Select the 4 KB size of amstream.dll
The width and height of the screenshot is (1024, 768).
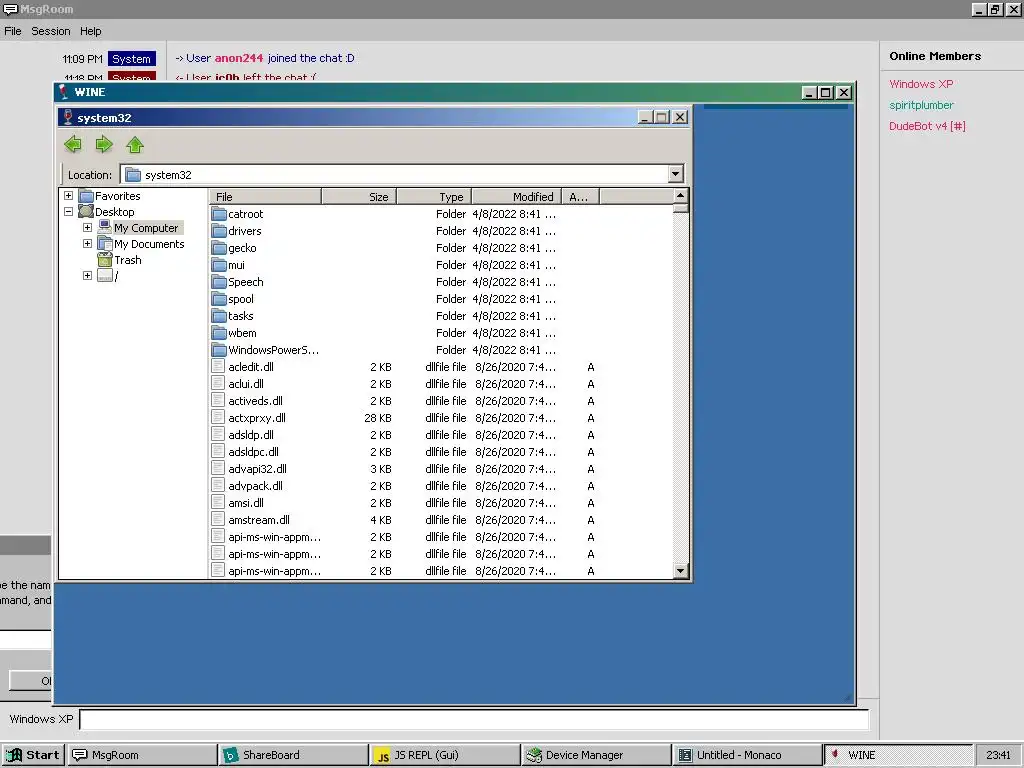click(x=381, y=519)
